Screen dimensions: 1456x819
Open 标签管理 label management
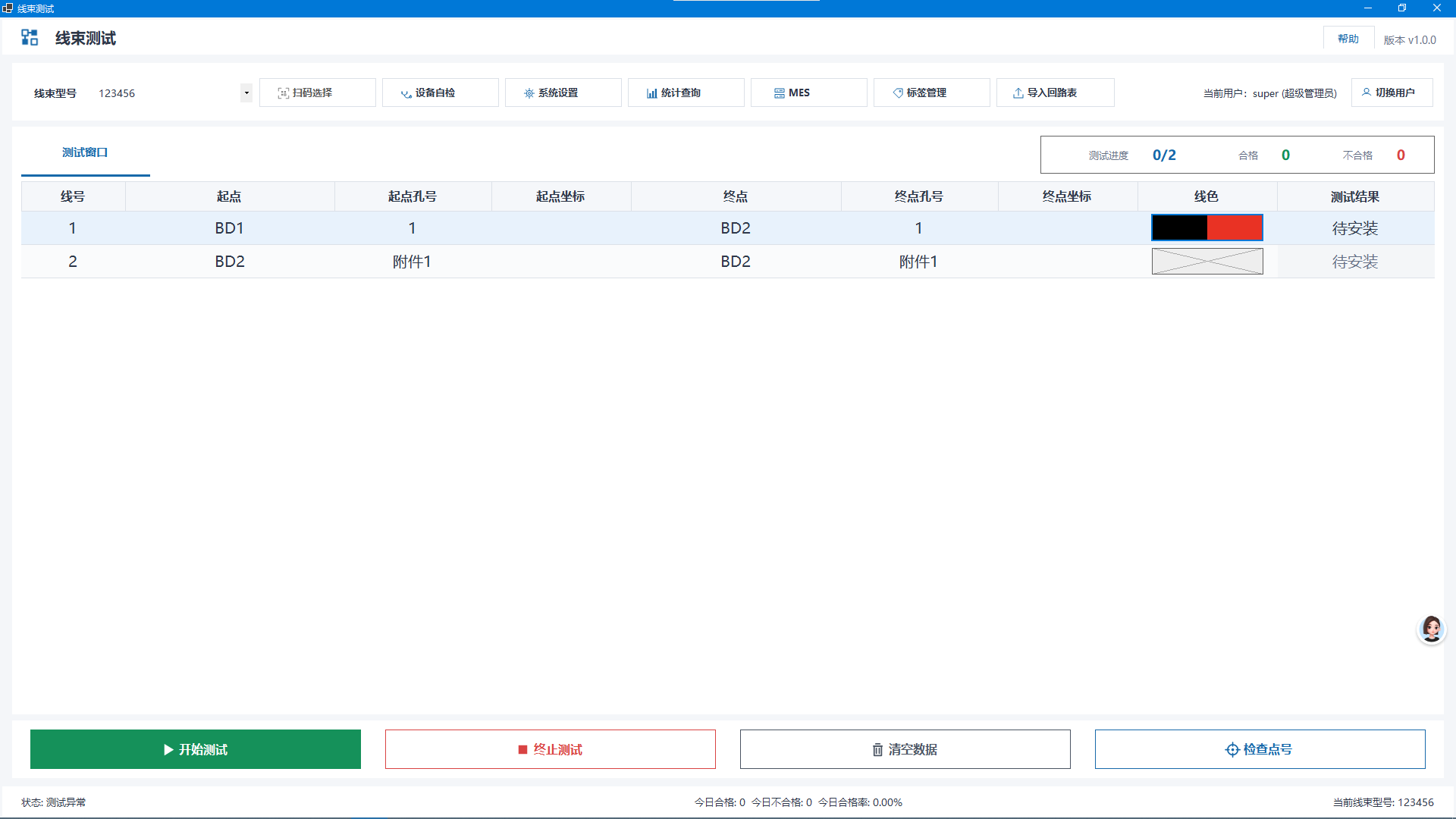[932, 93]
